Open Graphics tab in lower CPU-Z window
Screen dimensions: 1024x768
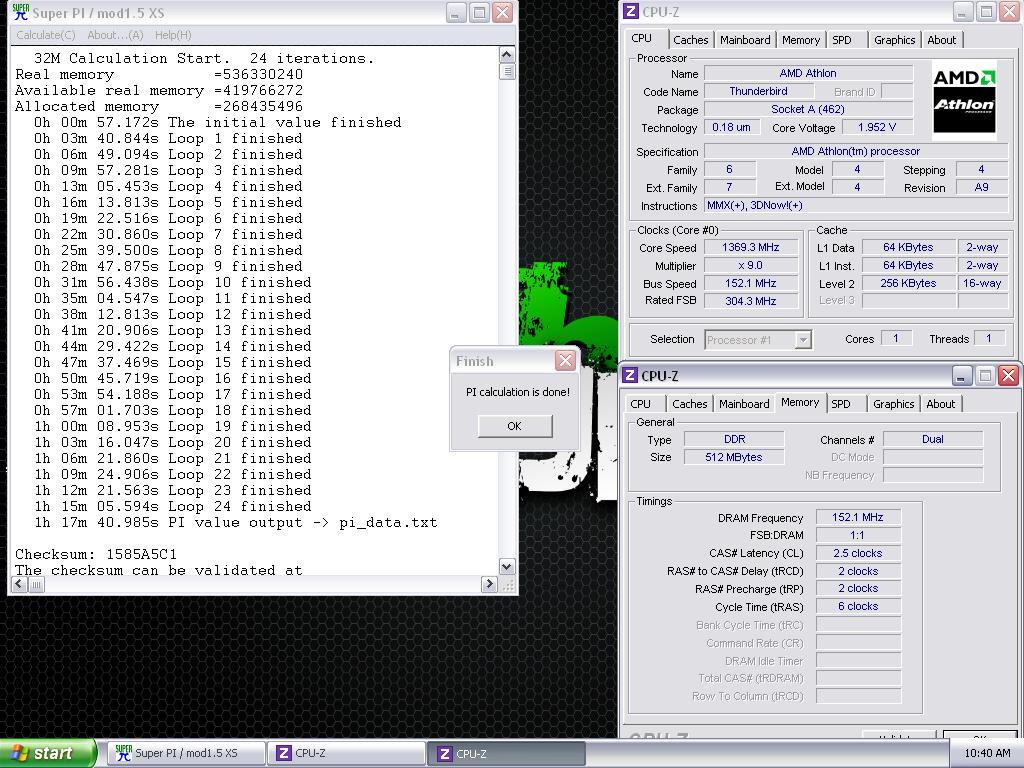click(893, 404)
